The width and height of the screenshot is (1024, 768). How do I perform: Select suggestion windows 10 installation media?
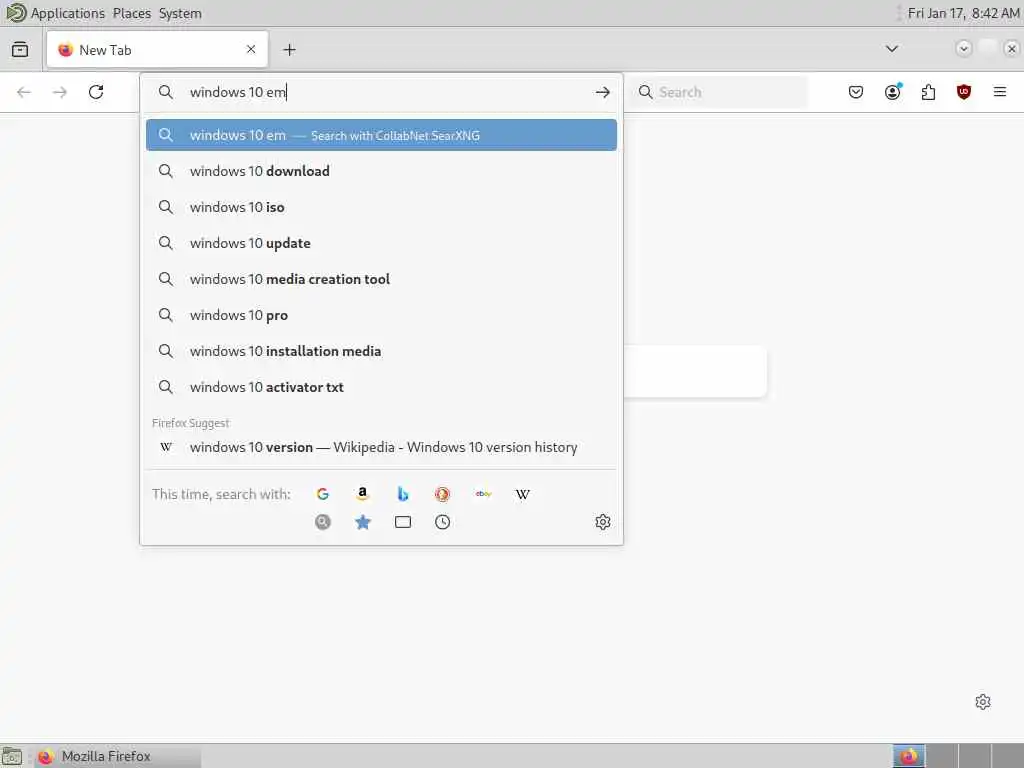coord(381,351)
